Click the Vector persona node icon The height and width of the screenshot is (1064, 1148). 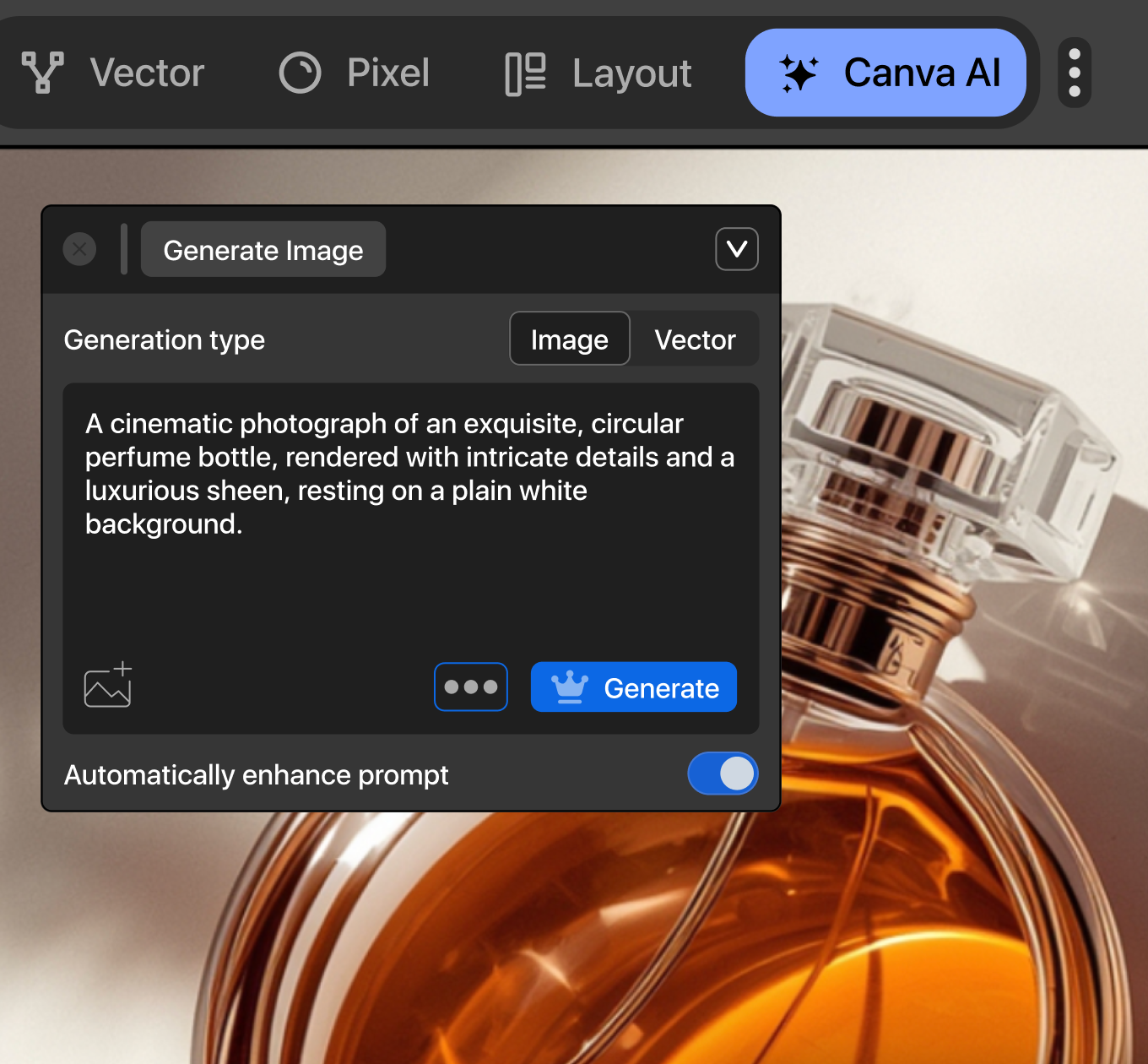point(42,73)
